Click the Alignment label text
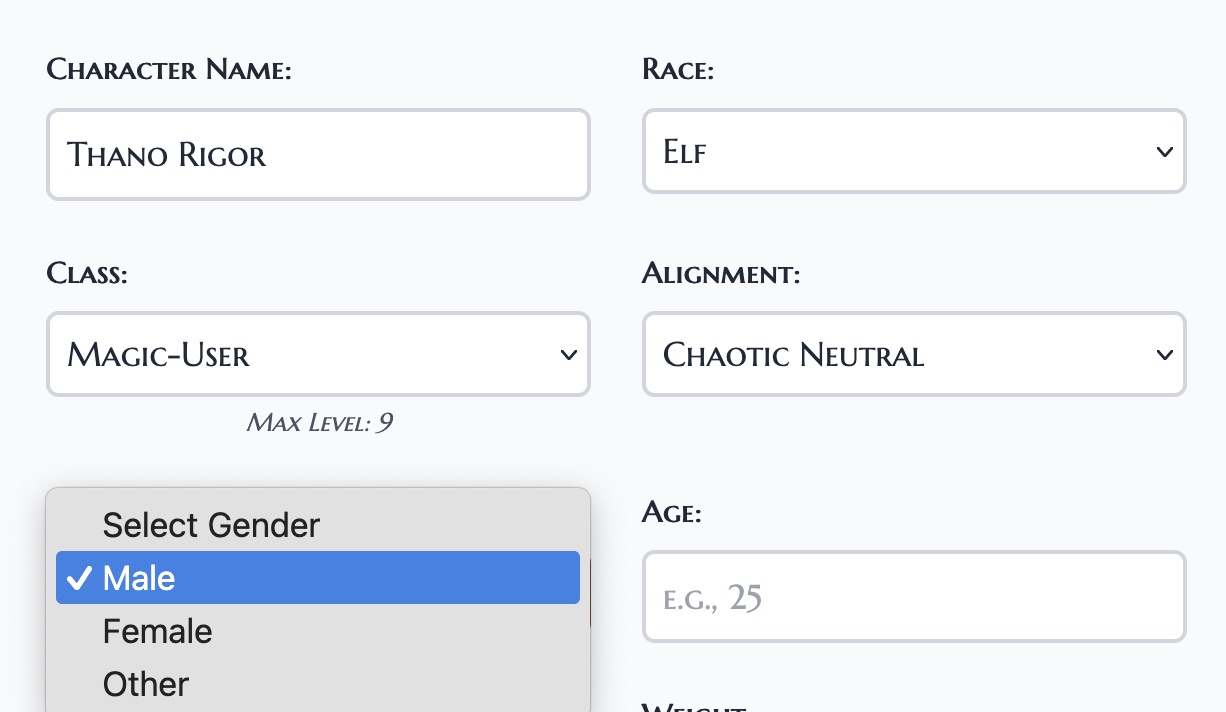1226x712 pixels. 721,273
